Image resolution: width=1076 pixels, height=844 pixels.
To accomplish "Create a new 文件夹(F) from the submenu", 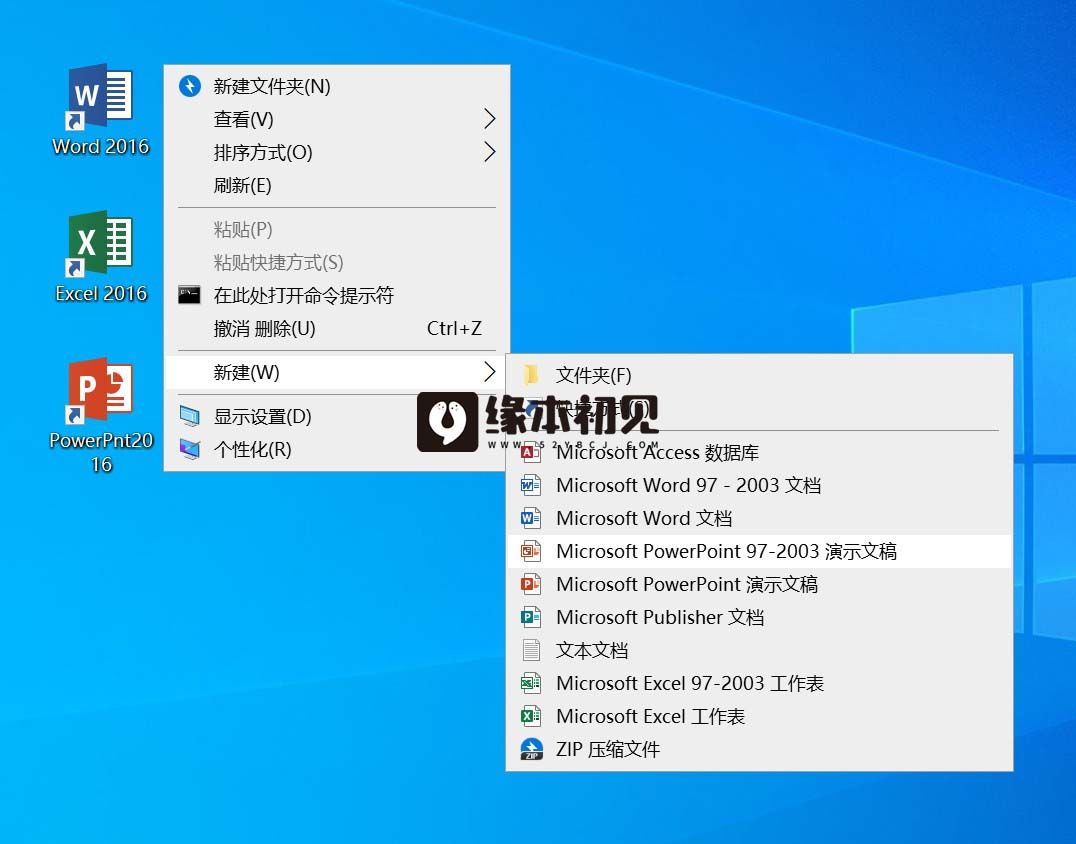I will (759, 375).
